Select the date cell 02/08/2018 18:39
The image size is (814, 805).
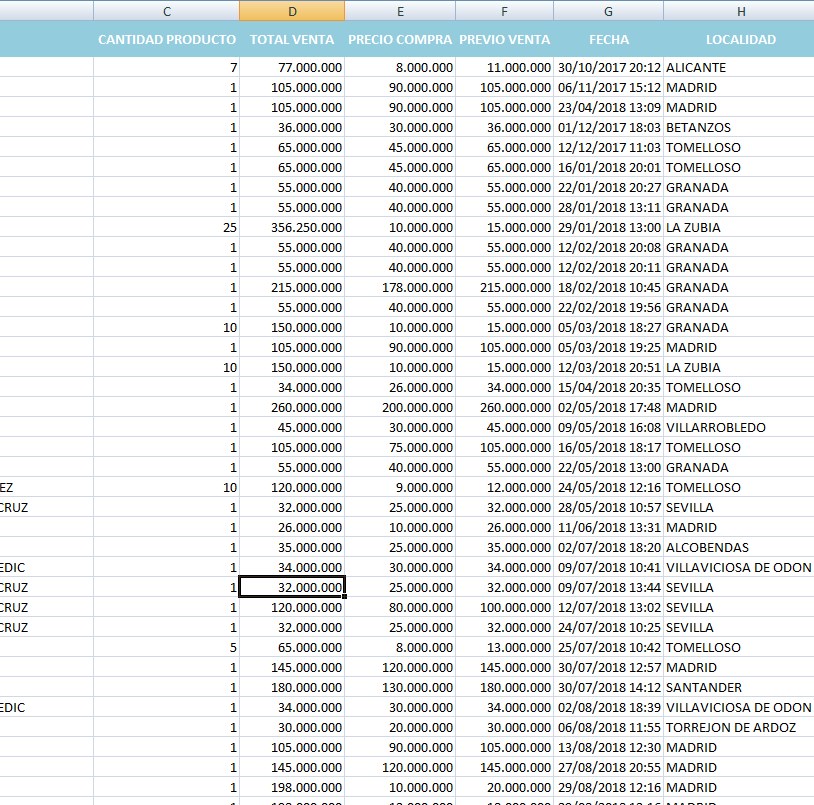click(608, 708)
